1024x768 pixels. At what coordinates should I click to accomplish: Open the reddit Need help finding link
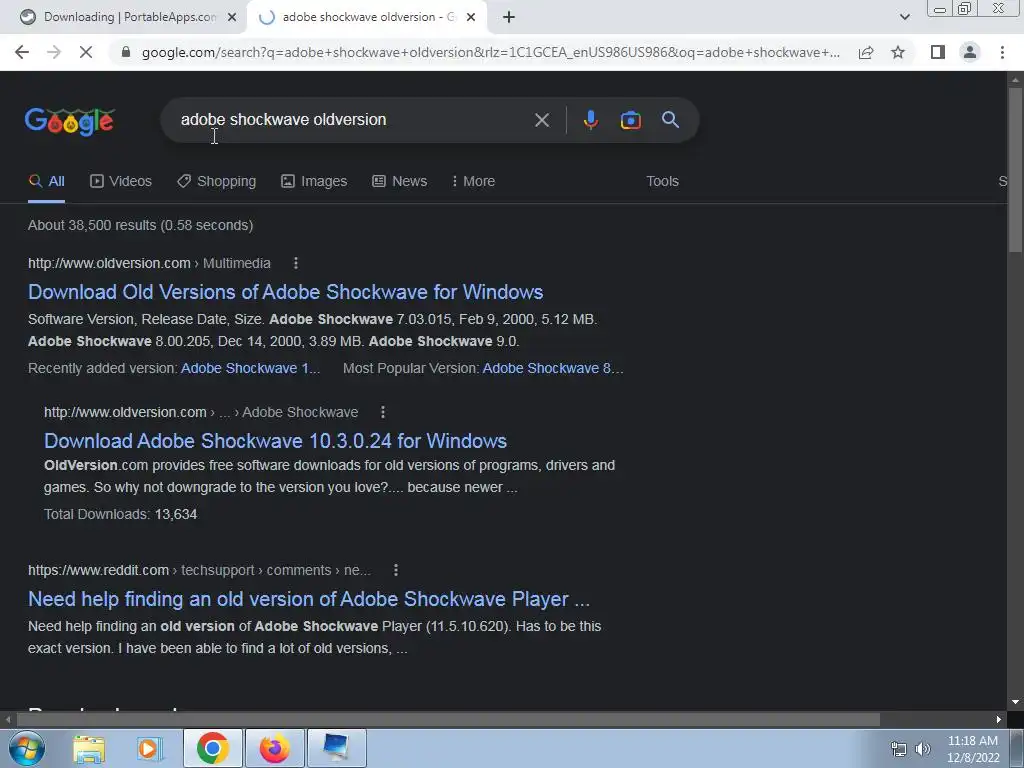(309, 599)
